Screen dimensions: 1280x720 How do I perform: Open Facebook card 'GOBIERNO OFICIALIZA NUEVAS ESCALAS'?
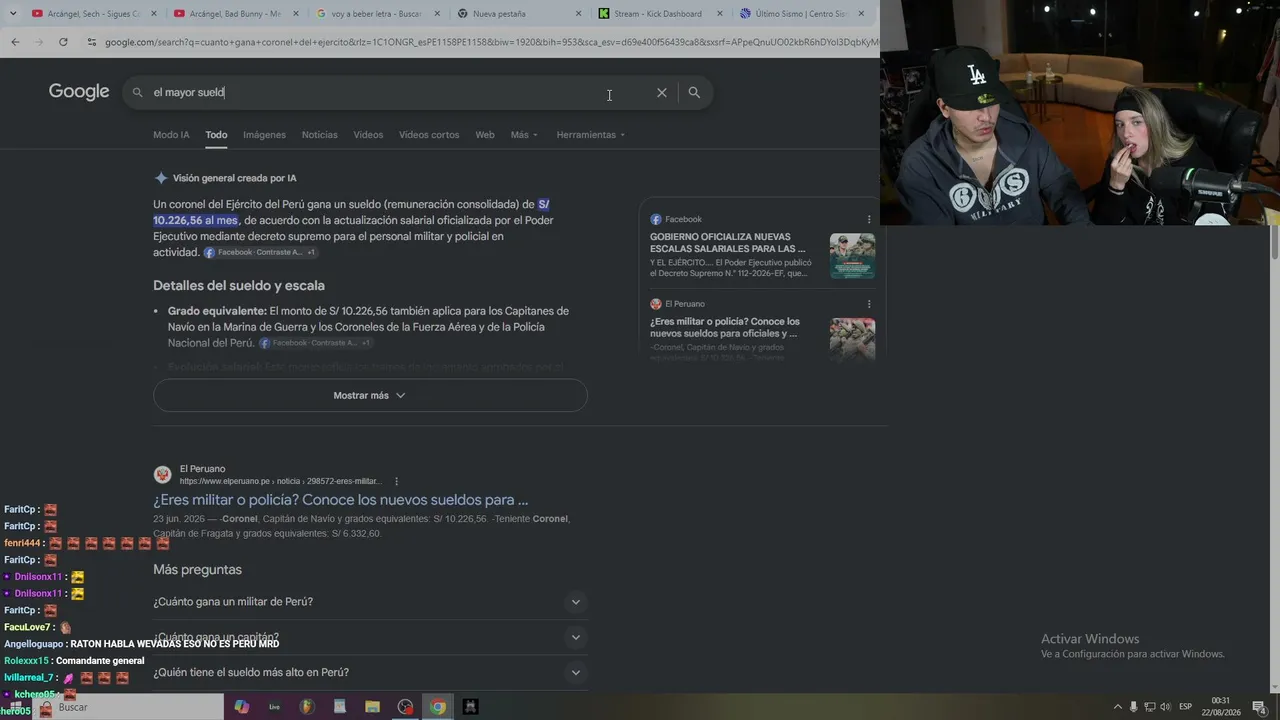(729, 243)
